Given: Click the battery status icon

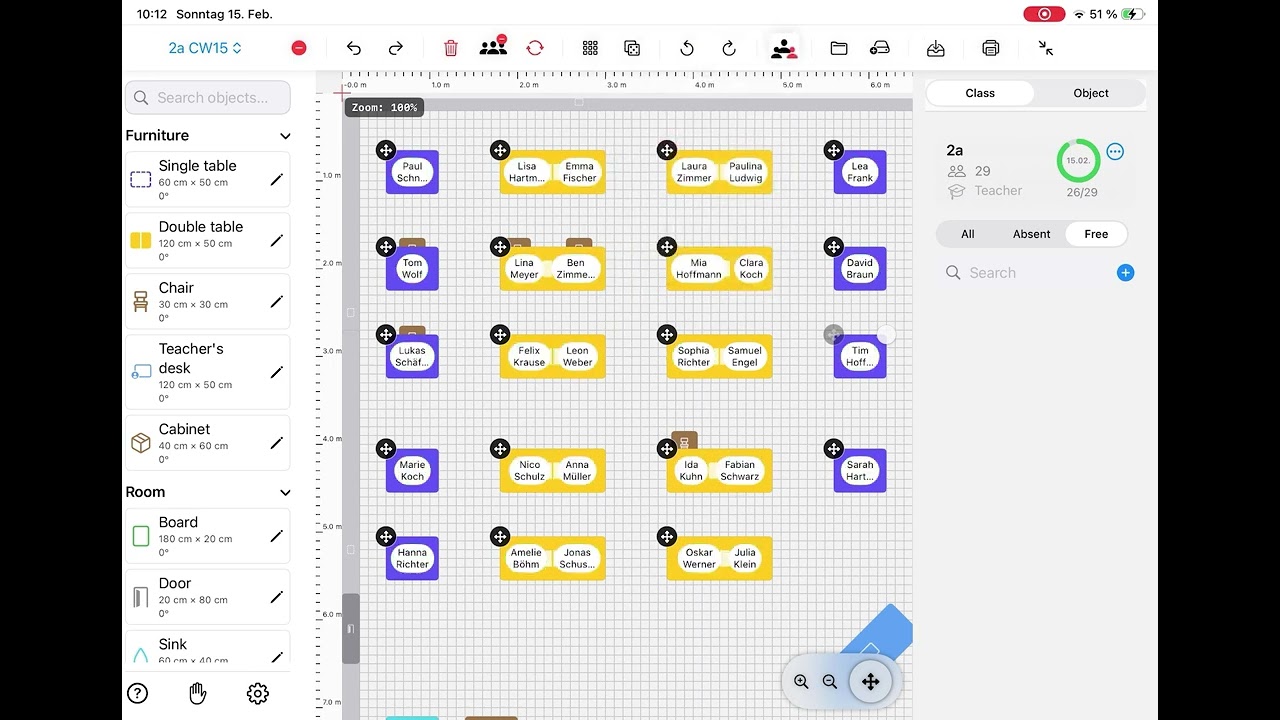Looking at the screenshot, I should click(x=1133, y=14).
